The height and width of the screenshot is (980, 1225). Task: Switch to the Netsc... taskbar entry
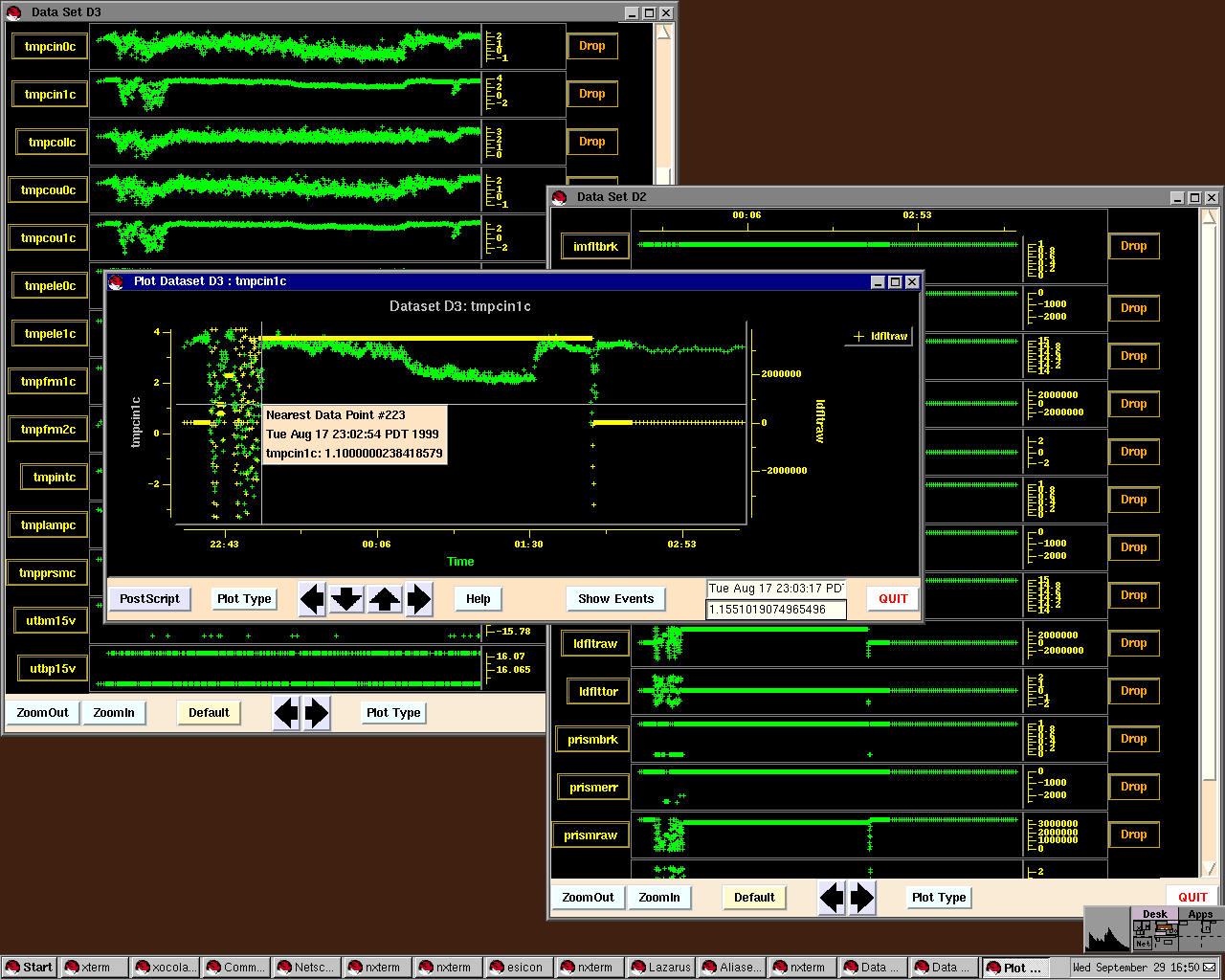(307, 968)
